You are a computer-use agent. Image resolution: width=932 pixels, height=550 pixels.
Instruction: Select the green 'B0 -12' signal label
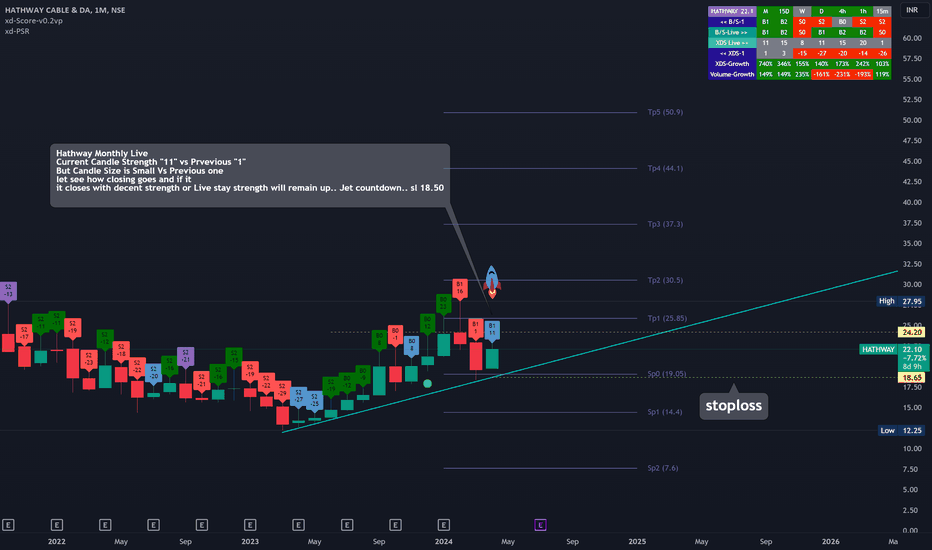(x=347, y=382)
